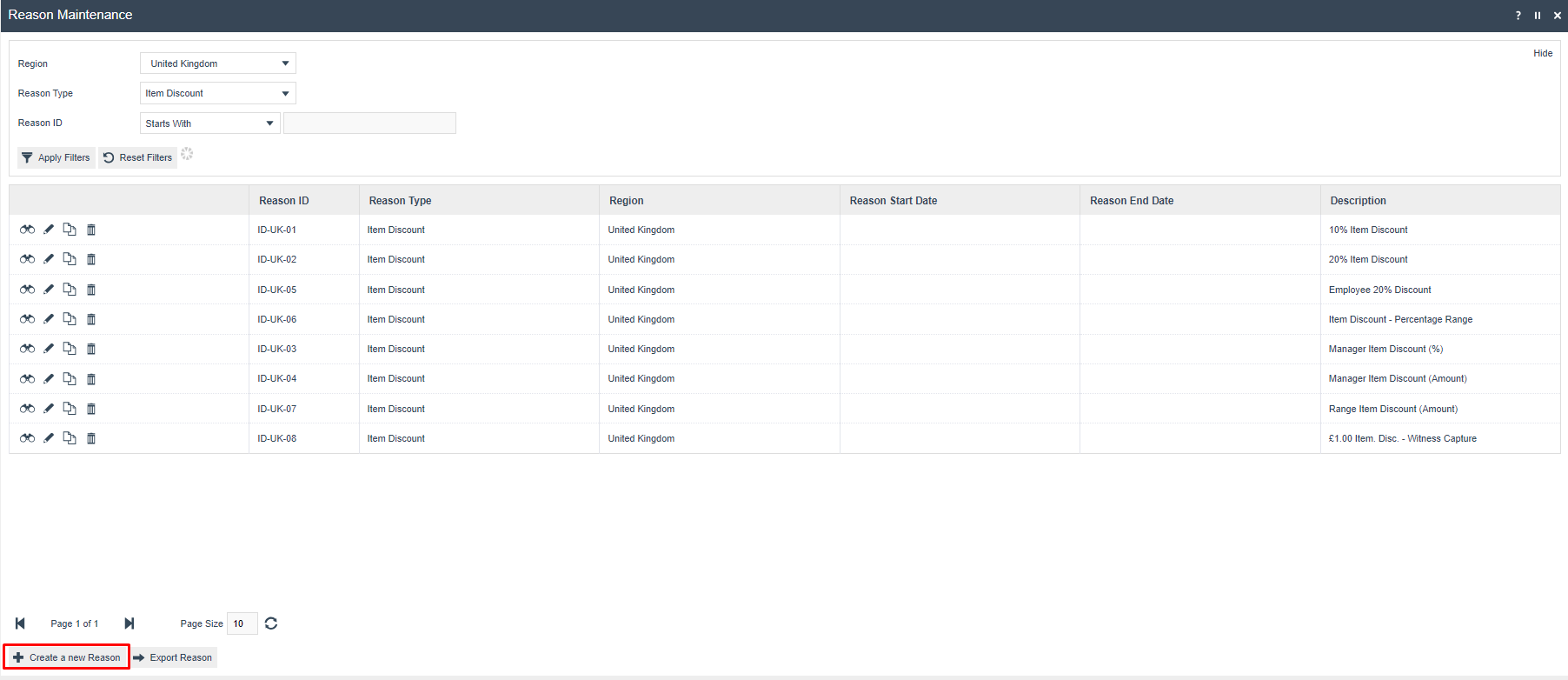Edit reason ID-UK-02
This screenshot has width=1568, height=680.
point(49,259)
